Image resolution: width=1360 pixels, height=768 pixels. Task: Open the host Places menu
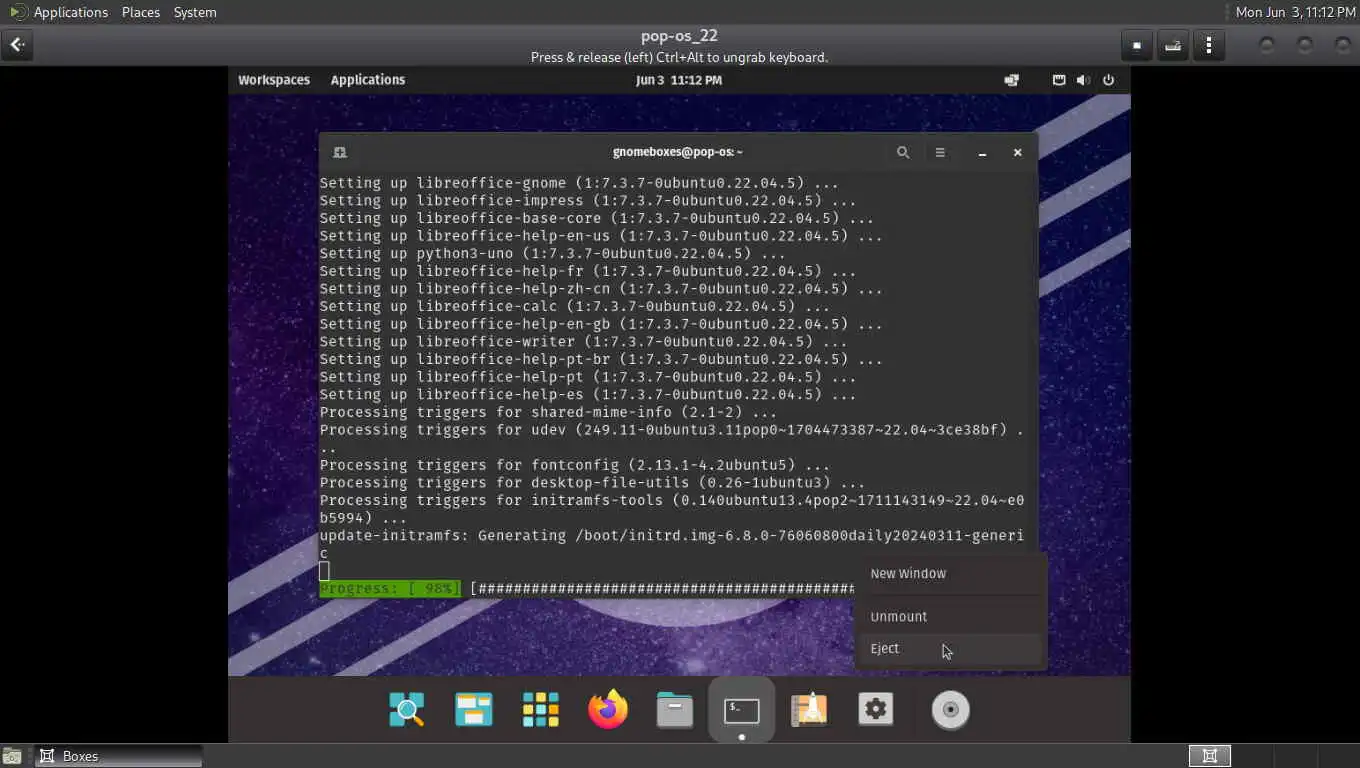pos(140,12)
